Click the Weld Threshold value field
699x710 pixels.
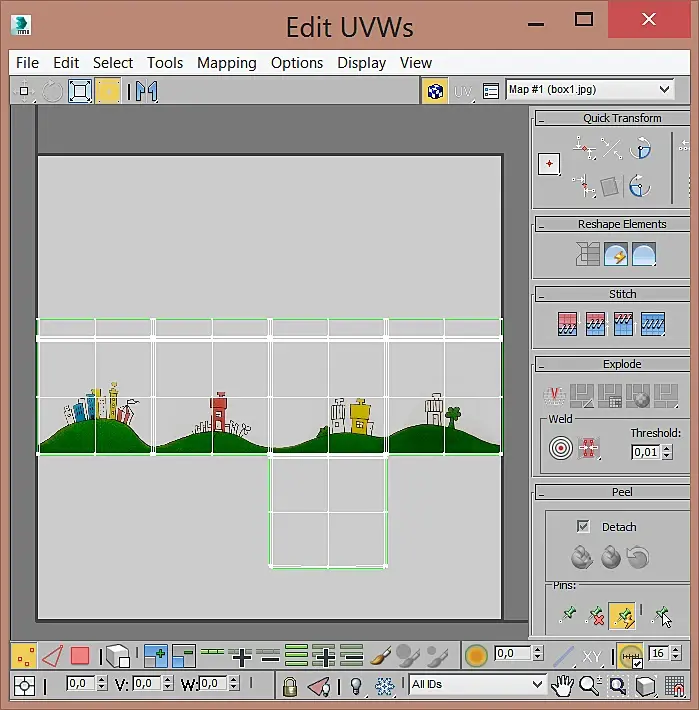[x=646, y=452]
